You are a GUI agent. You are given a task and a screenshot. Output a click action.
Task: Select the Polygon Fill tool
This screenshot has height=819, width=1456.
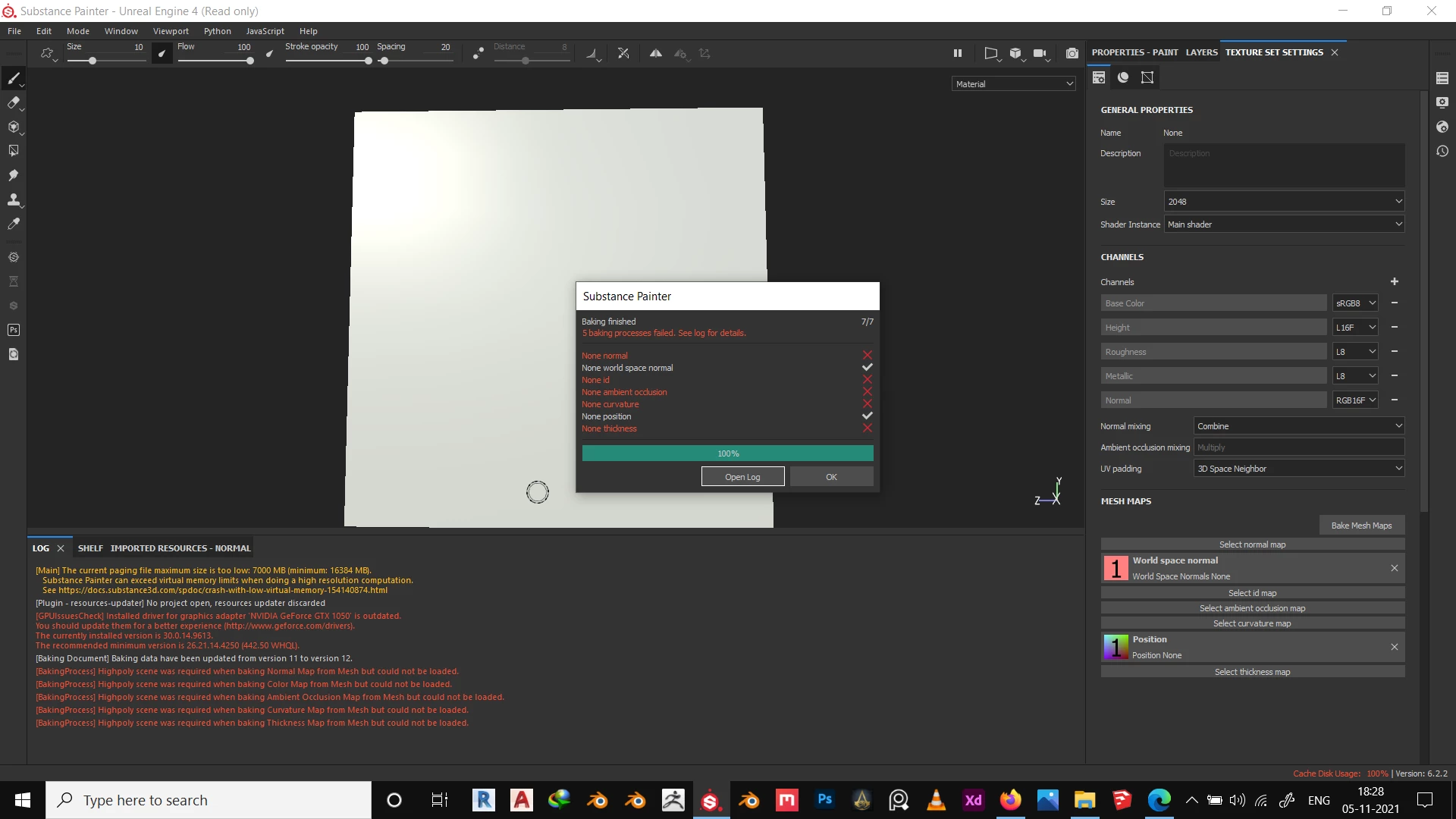[13, 151]
